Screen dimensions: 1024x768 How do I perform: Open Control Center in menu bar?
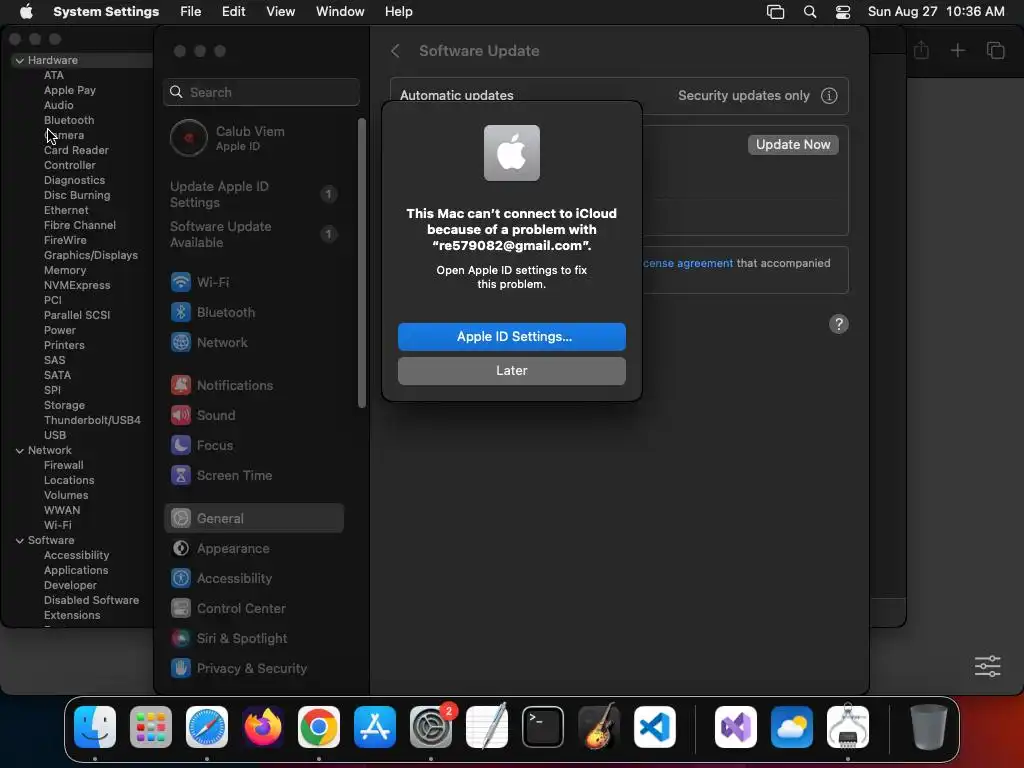click(x=843, y=12)
